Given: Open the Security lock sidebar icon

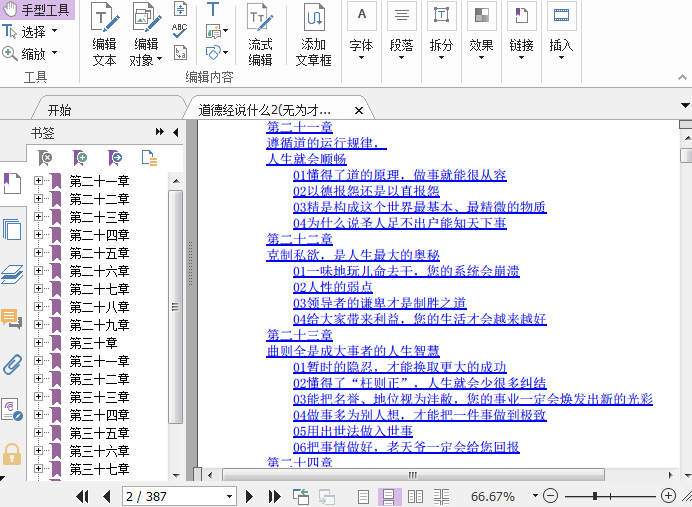Looking at the screenshot, I should click(12, 454).
